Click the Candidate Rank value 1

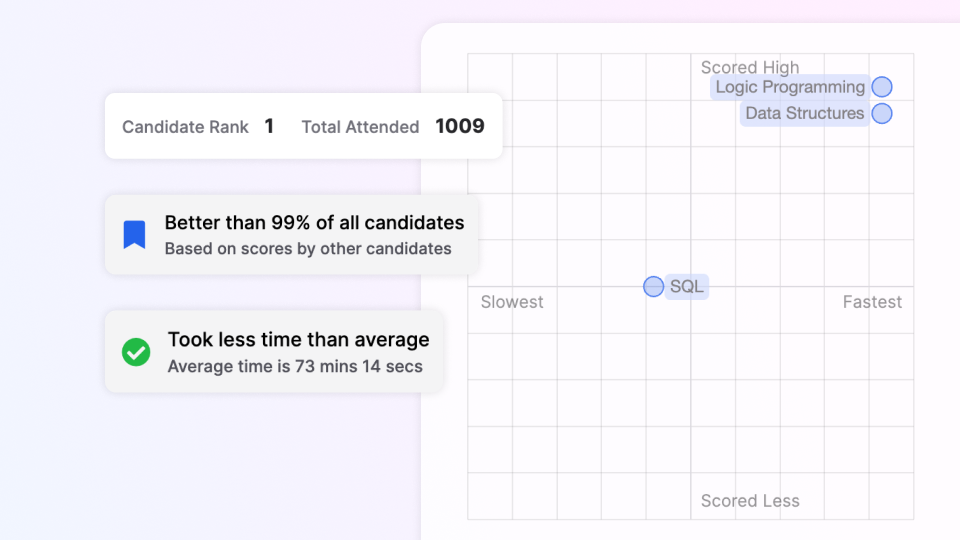coord(269,126)
